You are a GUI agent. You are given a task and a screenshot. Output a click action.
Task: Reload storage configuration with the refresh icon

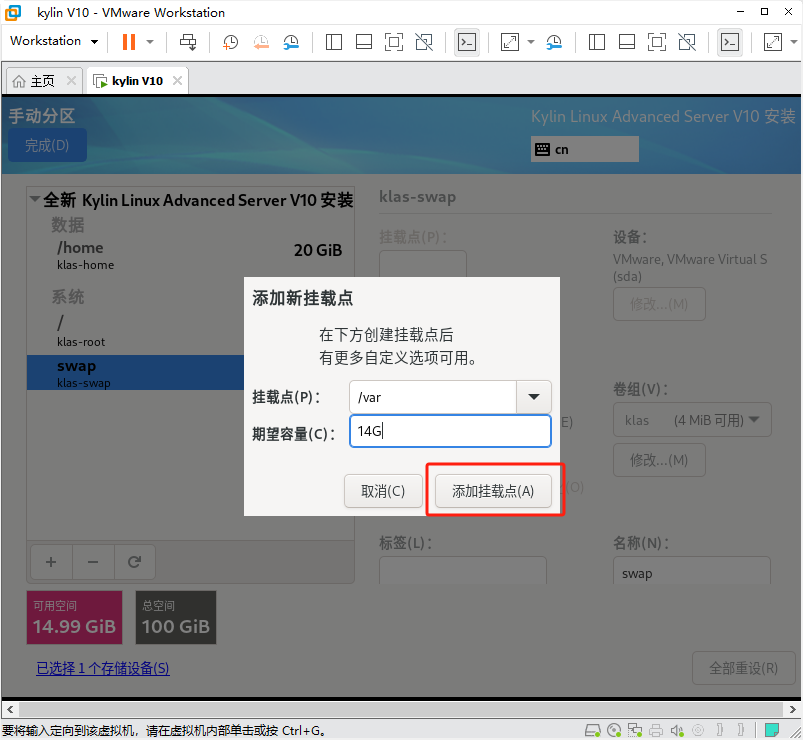[135, 562]
